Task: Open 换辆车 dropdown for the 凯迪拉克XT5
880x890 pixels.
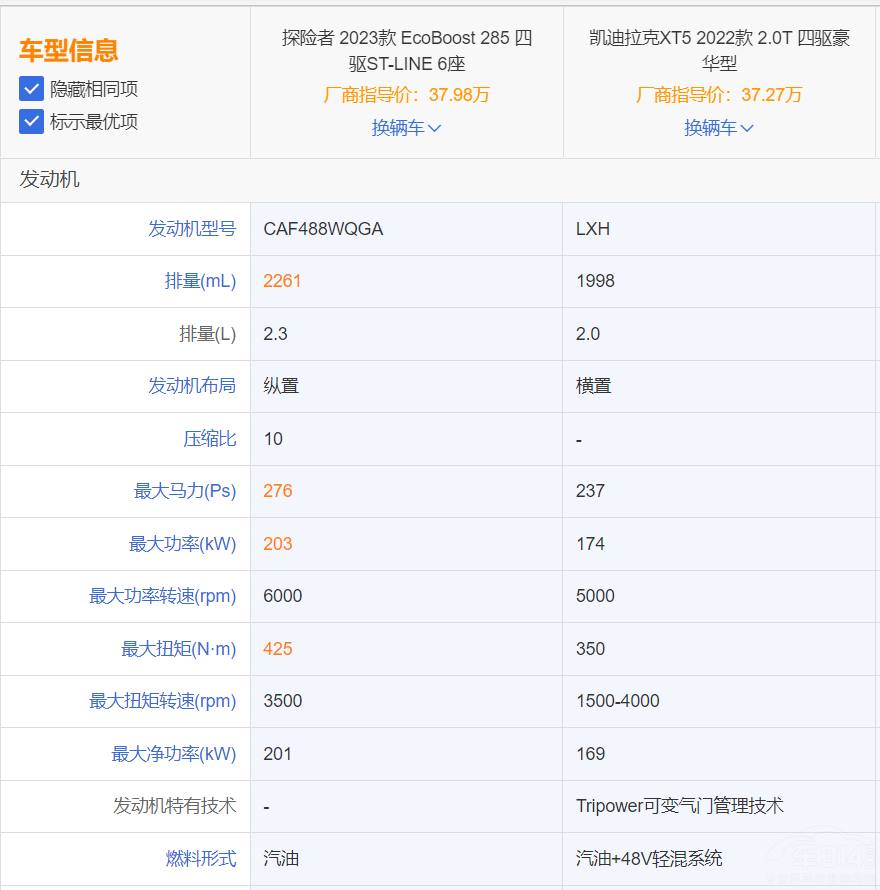Action: pyautogui.click(x=718, y=128)
